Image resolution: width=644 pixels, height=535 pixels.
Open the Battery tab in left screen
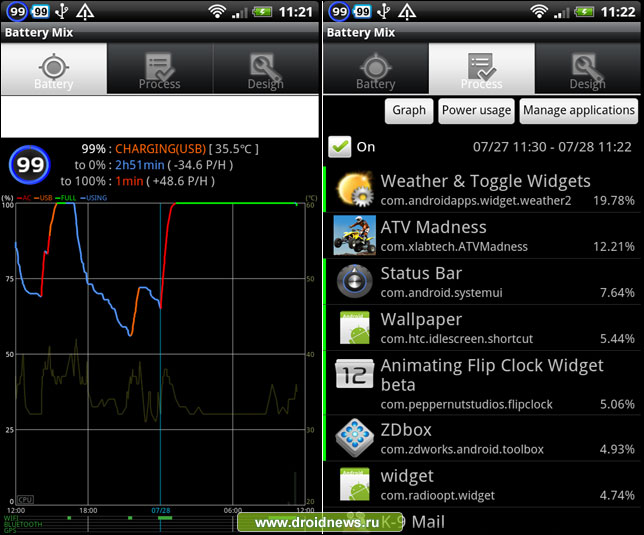(x=54, y=69)
